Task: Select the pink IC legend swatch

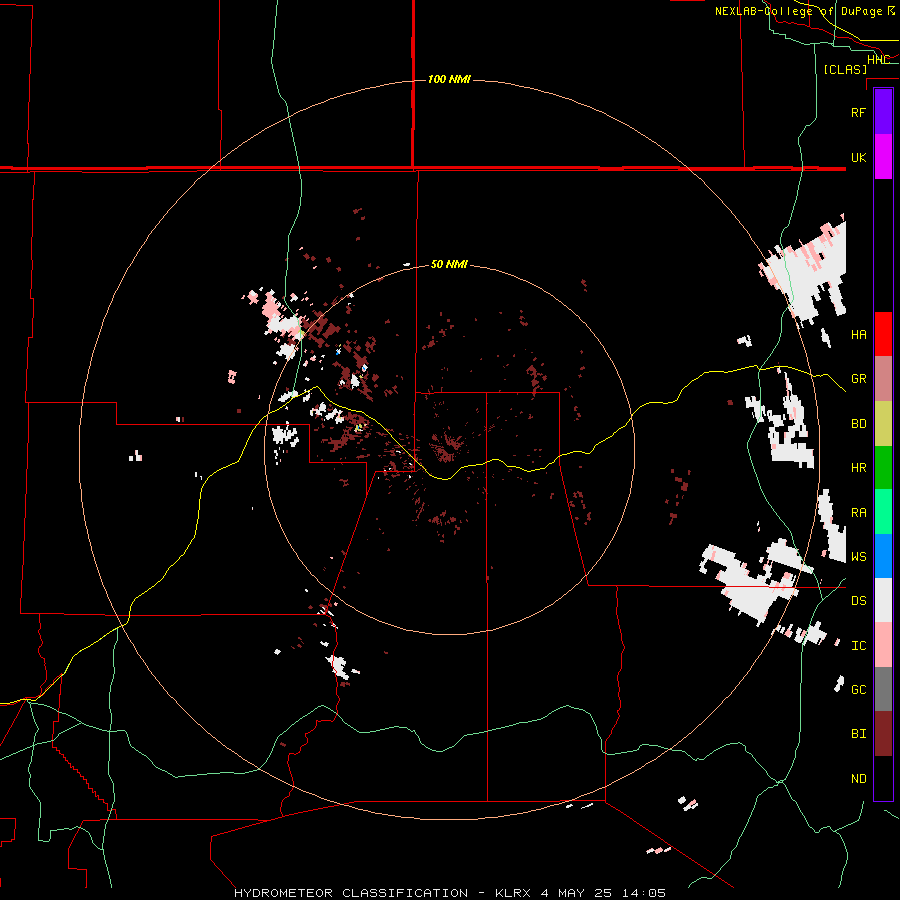Action: tap(883, 645)
